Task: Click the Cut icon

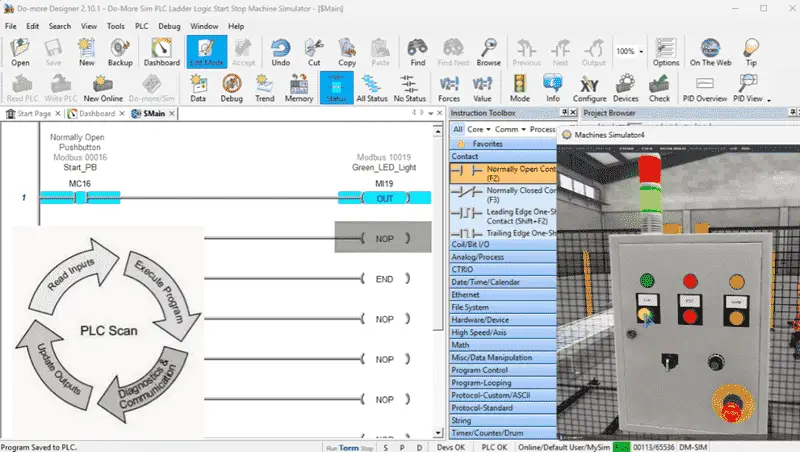Action: click(x=314, y=52)
